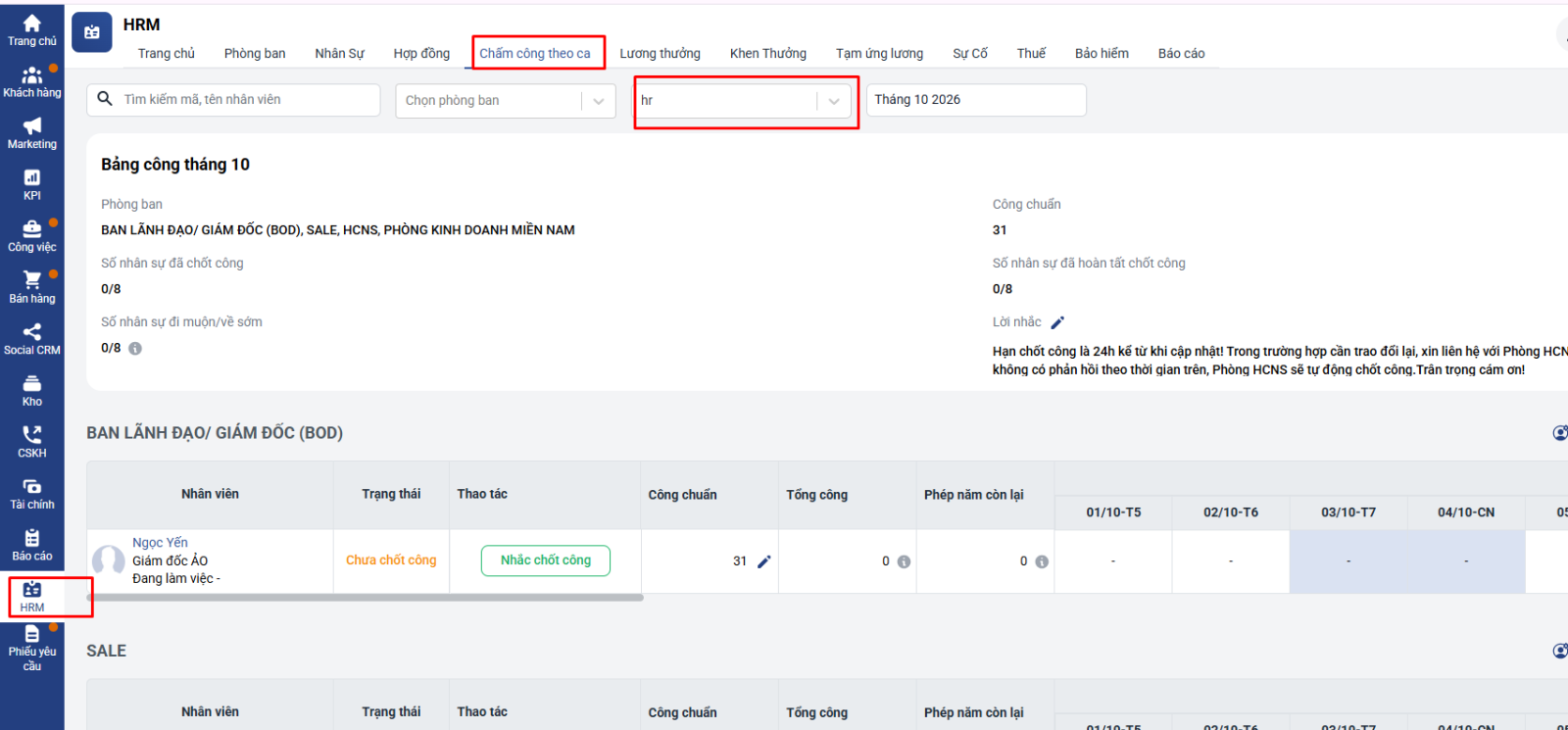Show info for Số nhân sự đi muộn/về sớm

[135, 348]
